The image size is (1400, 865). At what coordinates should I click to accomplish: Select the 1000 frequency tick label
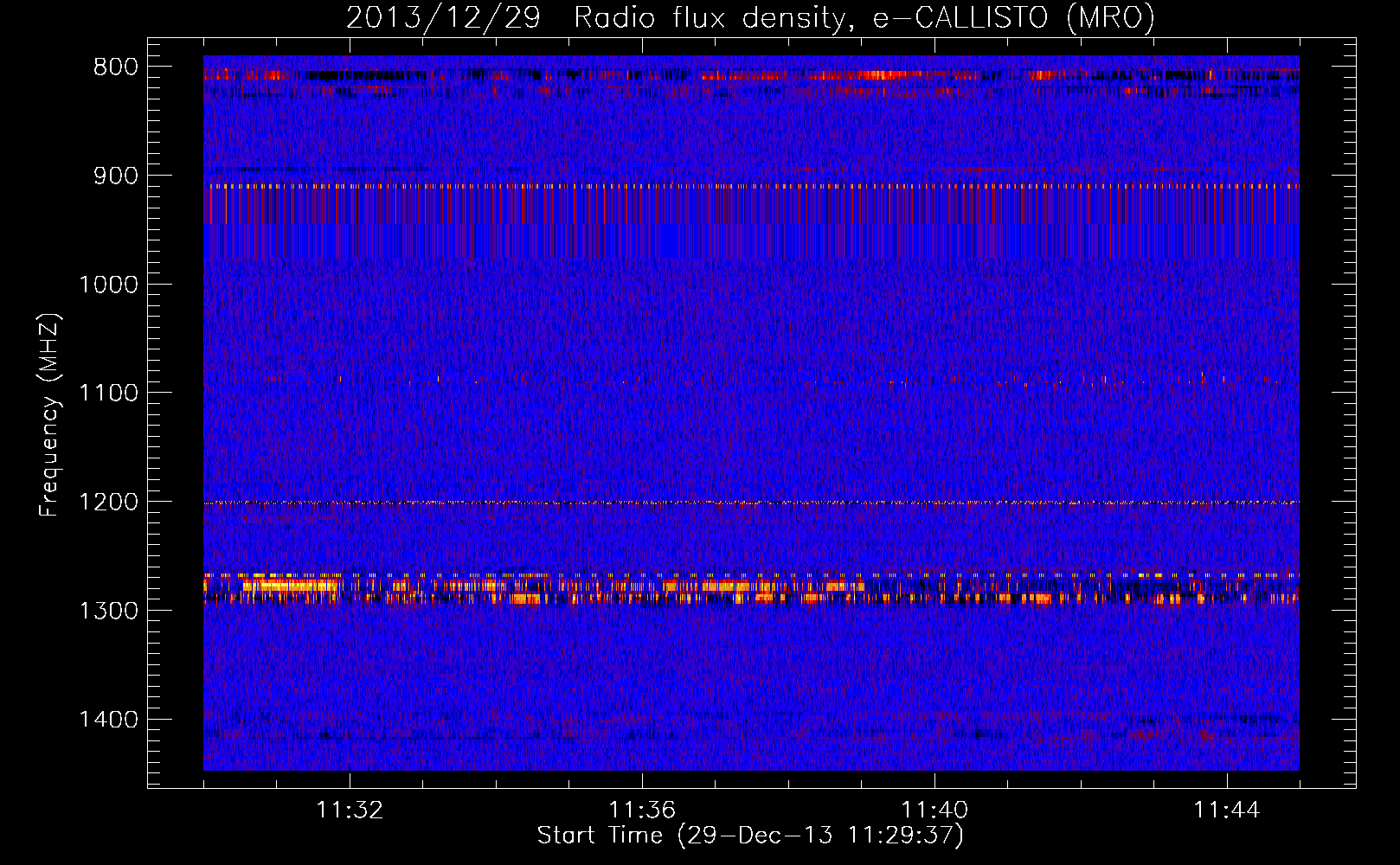pos(109,285)
